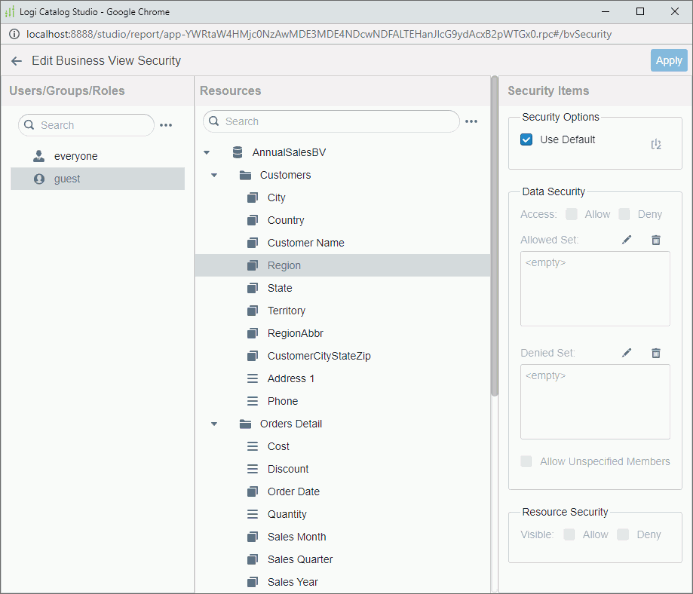Viewport: 693px width, 594px height.
Task: Select the guest user icon
Action: [x=39, y=179]
